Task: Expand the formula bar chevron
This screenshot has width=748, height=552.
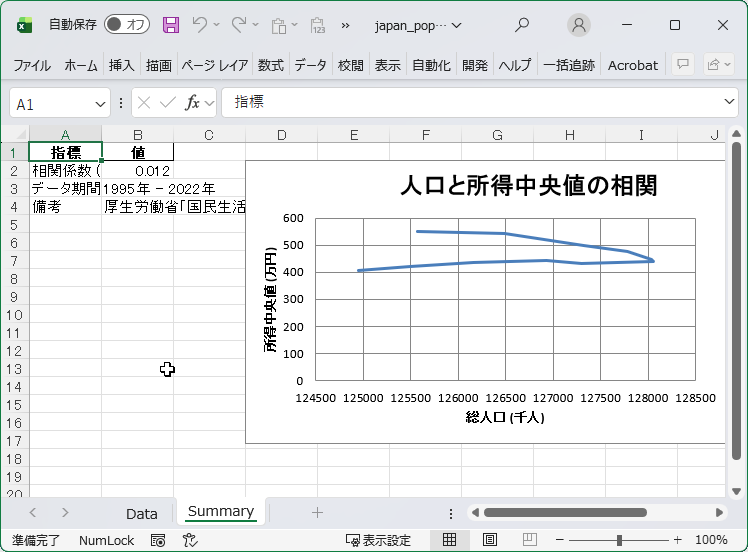Action: 729,102
